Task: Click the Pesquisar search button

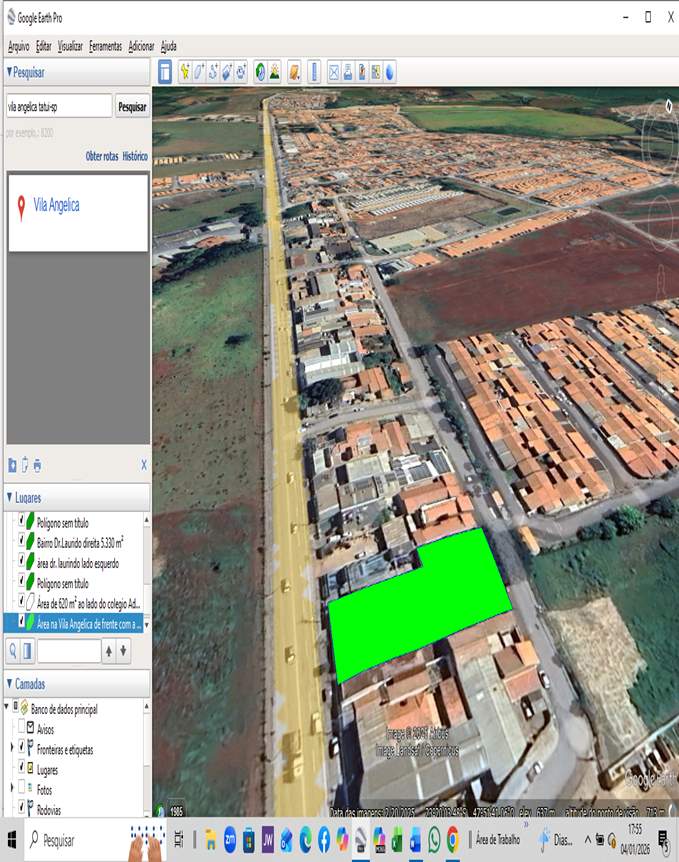Action: 132,106
